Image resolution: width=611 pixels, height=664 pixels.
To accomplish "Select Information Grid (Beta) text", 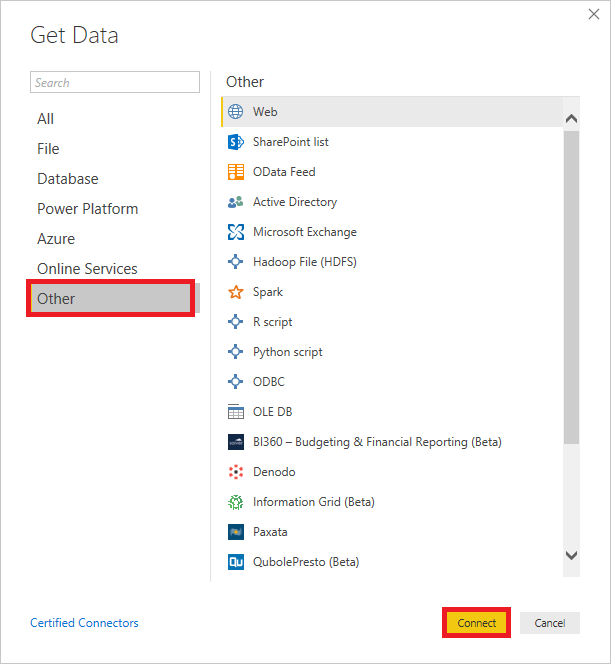I will 314,502.
